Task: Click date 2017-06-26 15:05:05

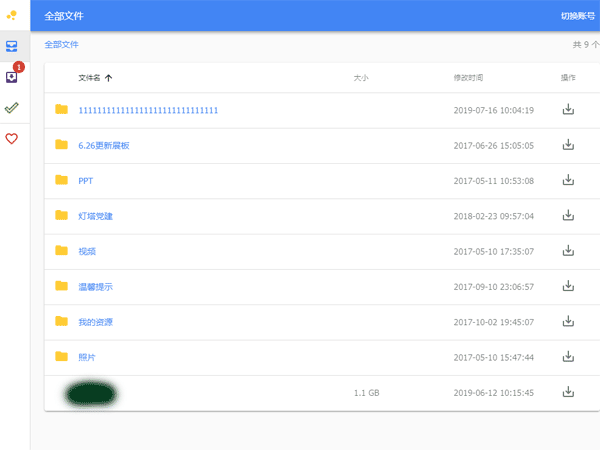Action: pyautogui.click(x=494, y=146)
